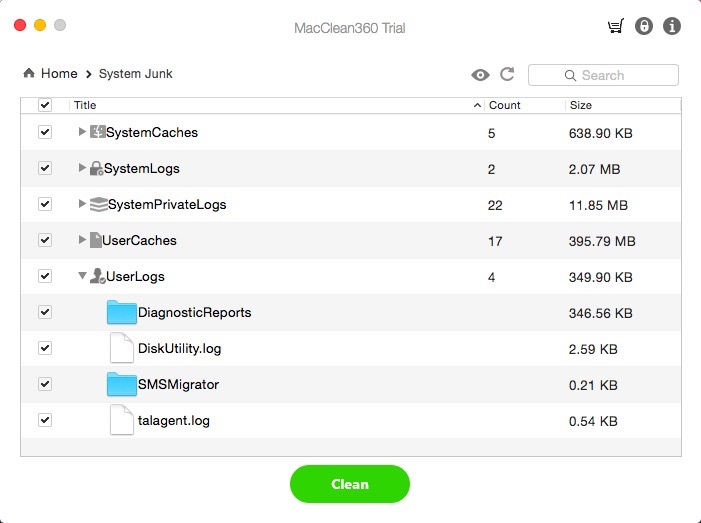The height and width of the screenshot is (523, 701).
Task: Click the SystemLogs lock icon
Action: (x=97, y=168)
